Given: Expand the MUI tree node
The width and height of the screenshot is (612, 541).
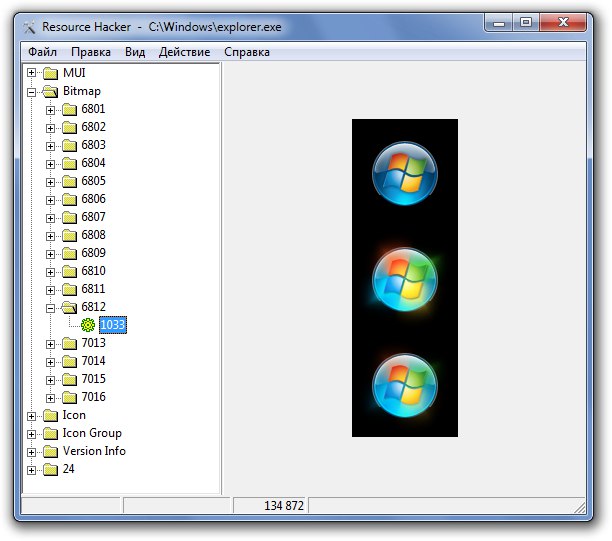Looking at the screenshot, I should [32, 73].
